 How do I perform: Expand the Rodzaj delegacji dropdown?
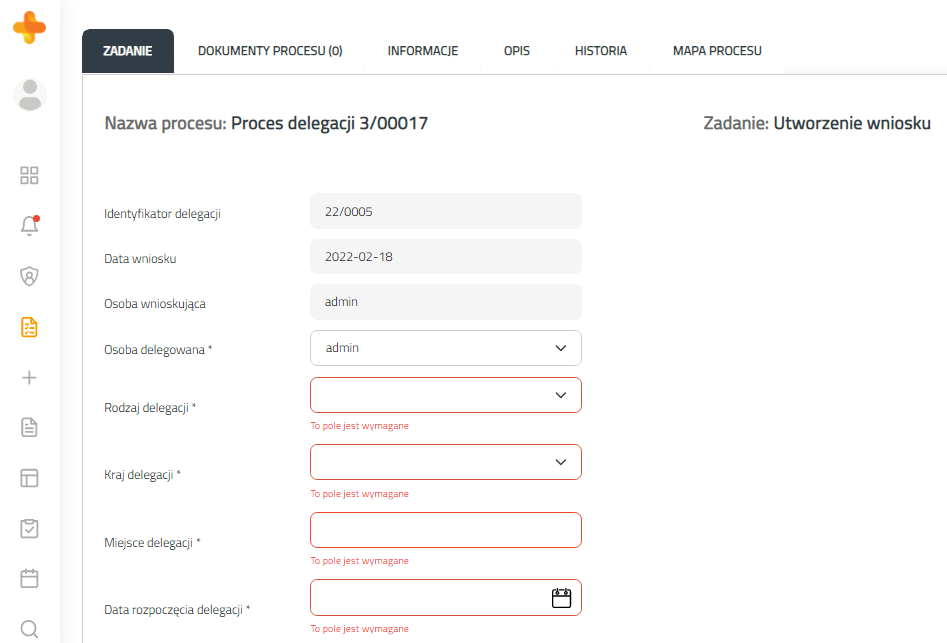pyautogui.click(x=560, y=395)
